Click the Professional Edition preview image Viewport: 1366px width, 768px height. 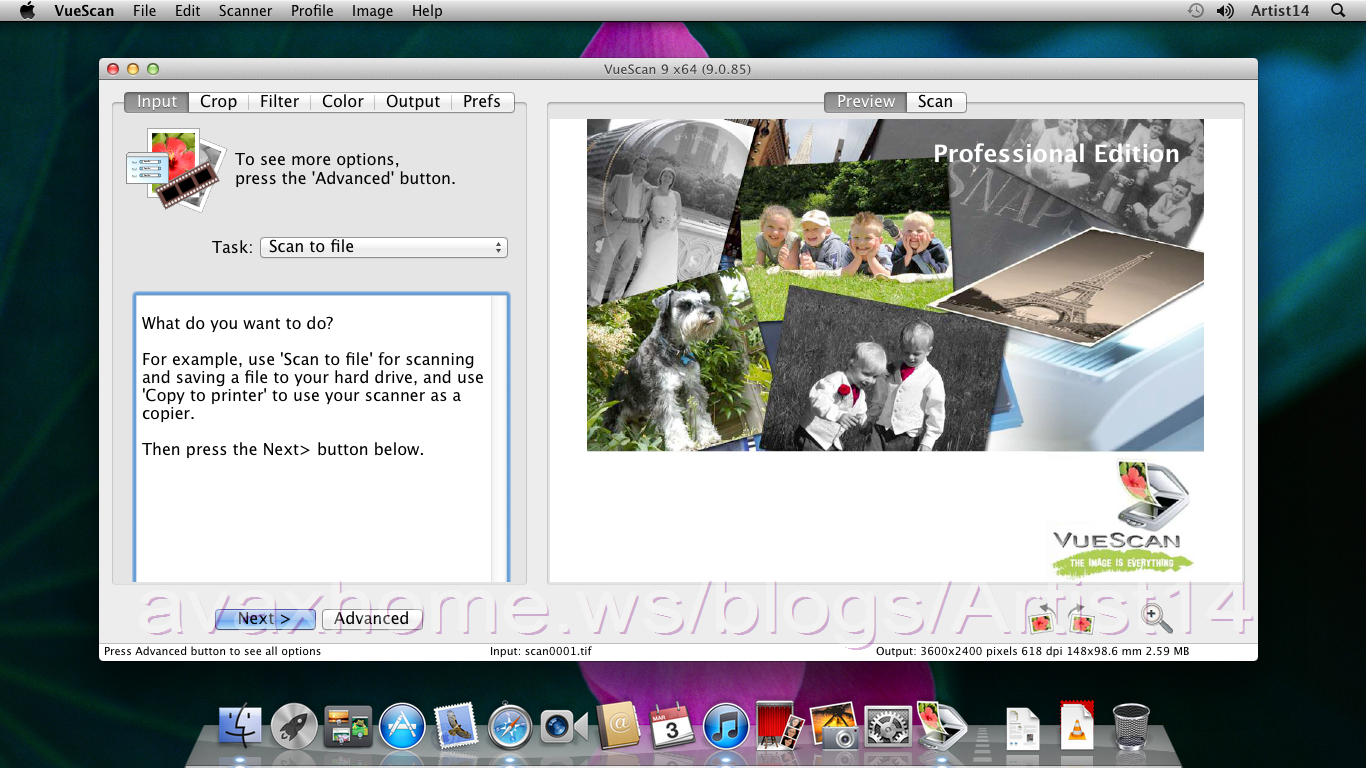[895, 285]
